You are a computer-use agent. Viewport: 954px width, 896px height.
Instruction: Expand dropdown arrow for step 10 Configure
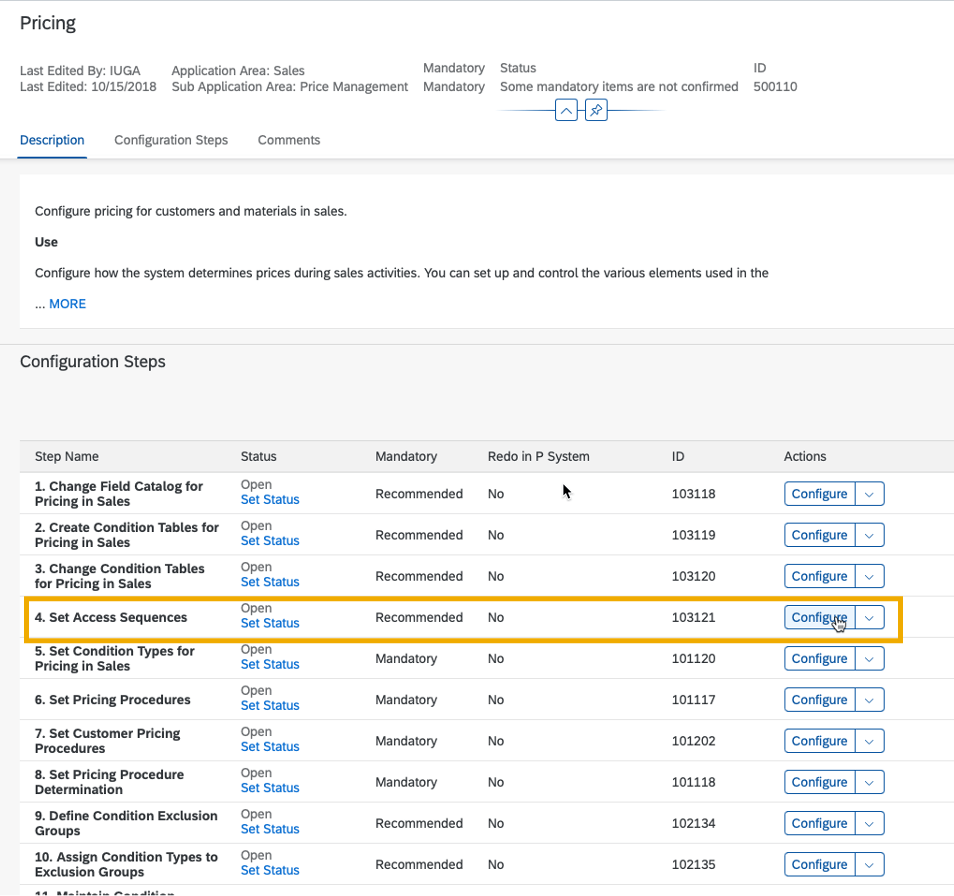pos(869,865)
